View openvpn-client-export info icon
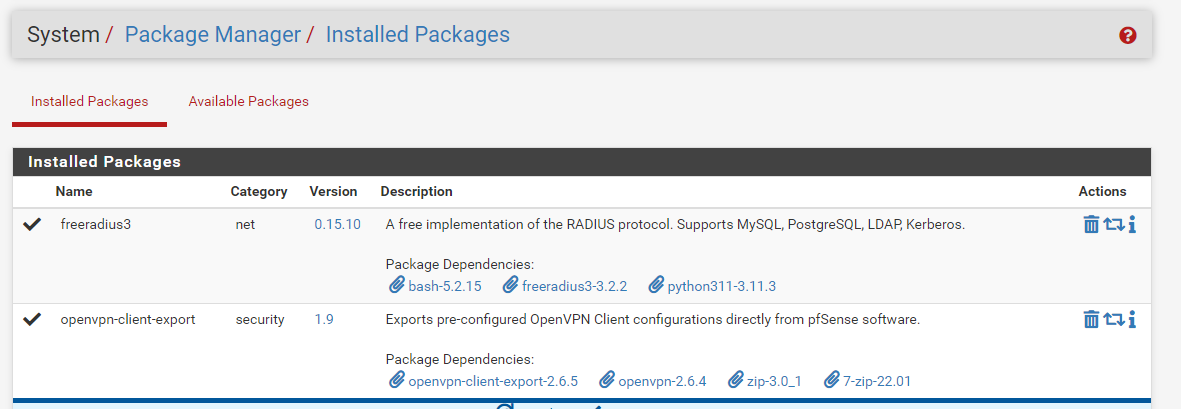The image size is (1181, 409). click(1132, 319)
